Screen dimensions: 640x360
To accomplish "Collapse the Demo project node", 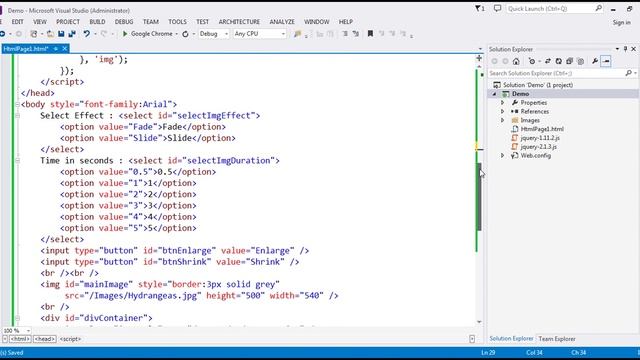I will (x=494, y=94).
